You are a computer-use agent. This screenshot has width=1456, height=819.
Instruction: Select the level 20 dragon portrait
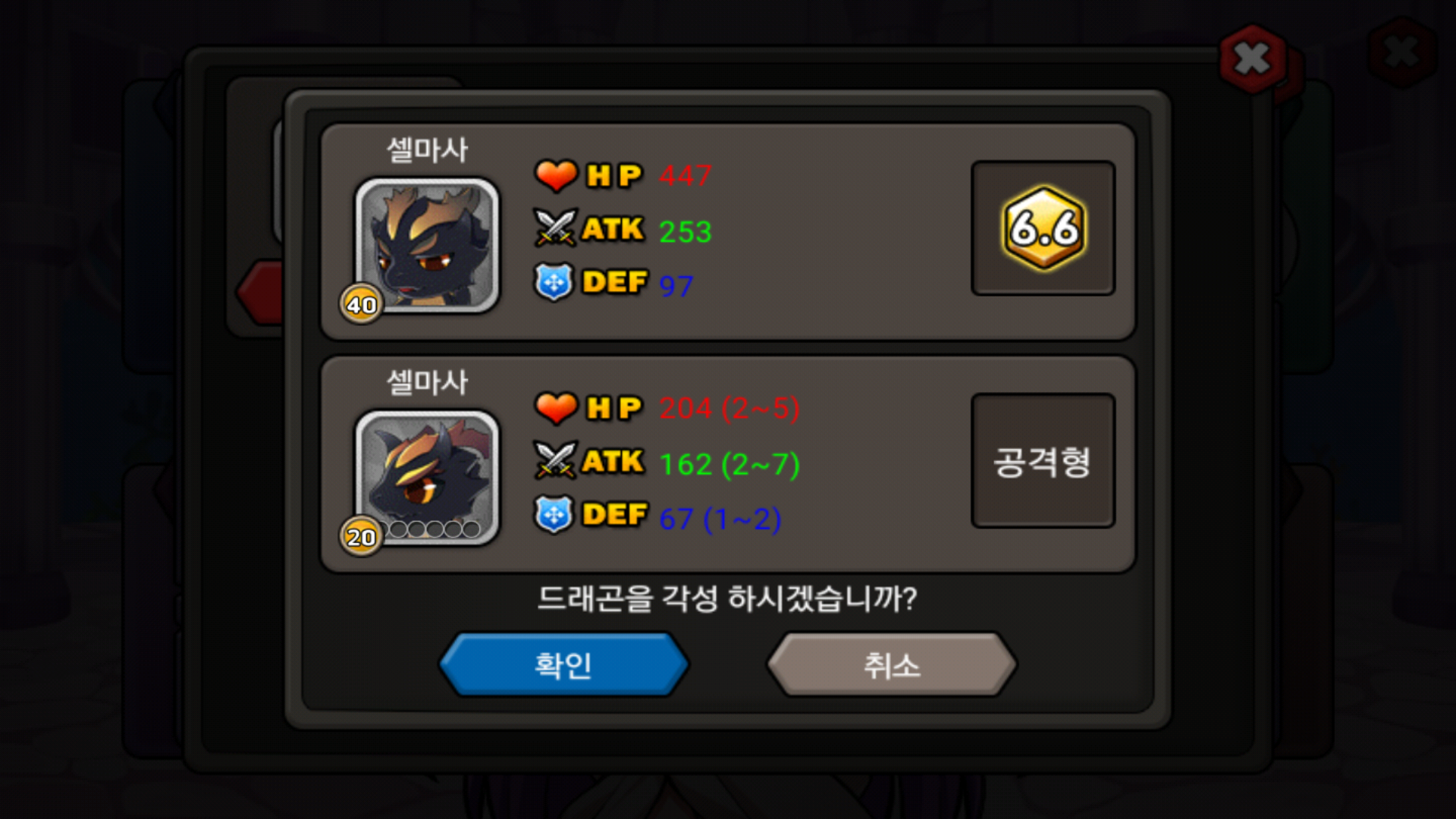click(x=427, y=477)
